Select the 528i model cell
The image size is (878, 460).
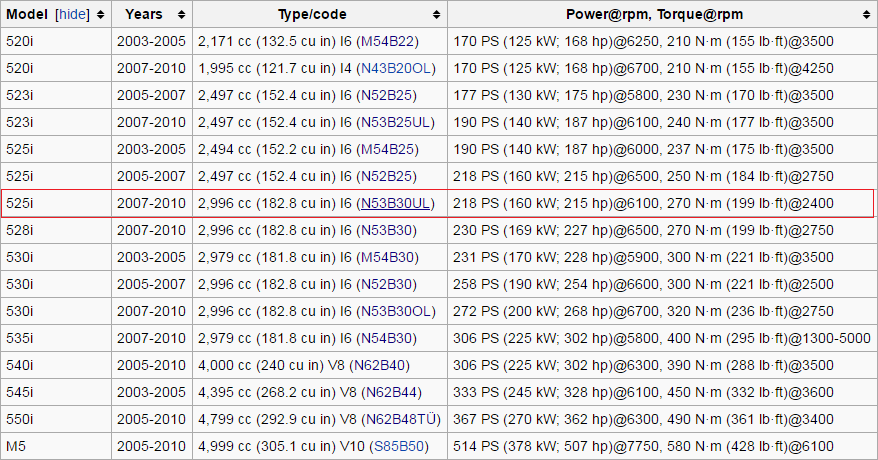56,230
